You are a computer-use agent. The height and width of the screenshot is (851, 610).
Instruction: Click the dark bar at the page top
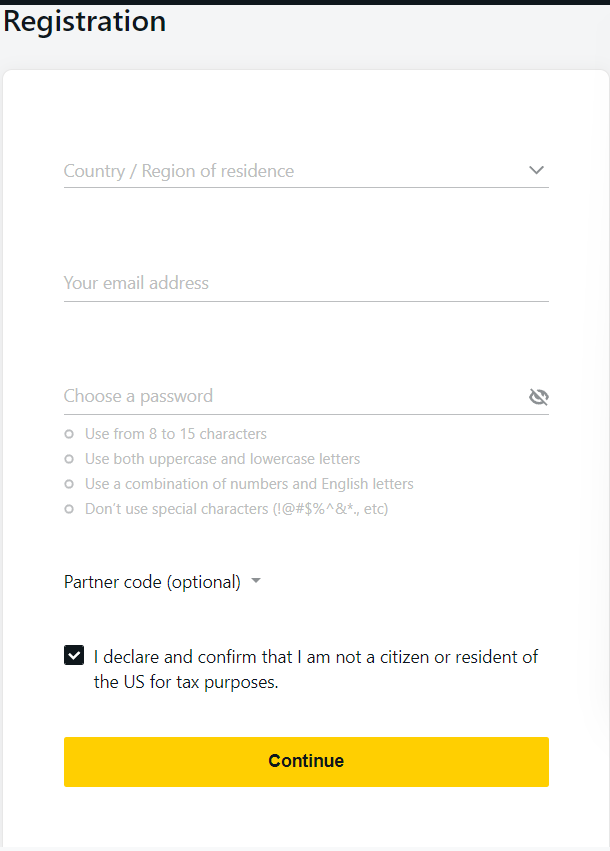305,2
